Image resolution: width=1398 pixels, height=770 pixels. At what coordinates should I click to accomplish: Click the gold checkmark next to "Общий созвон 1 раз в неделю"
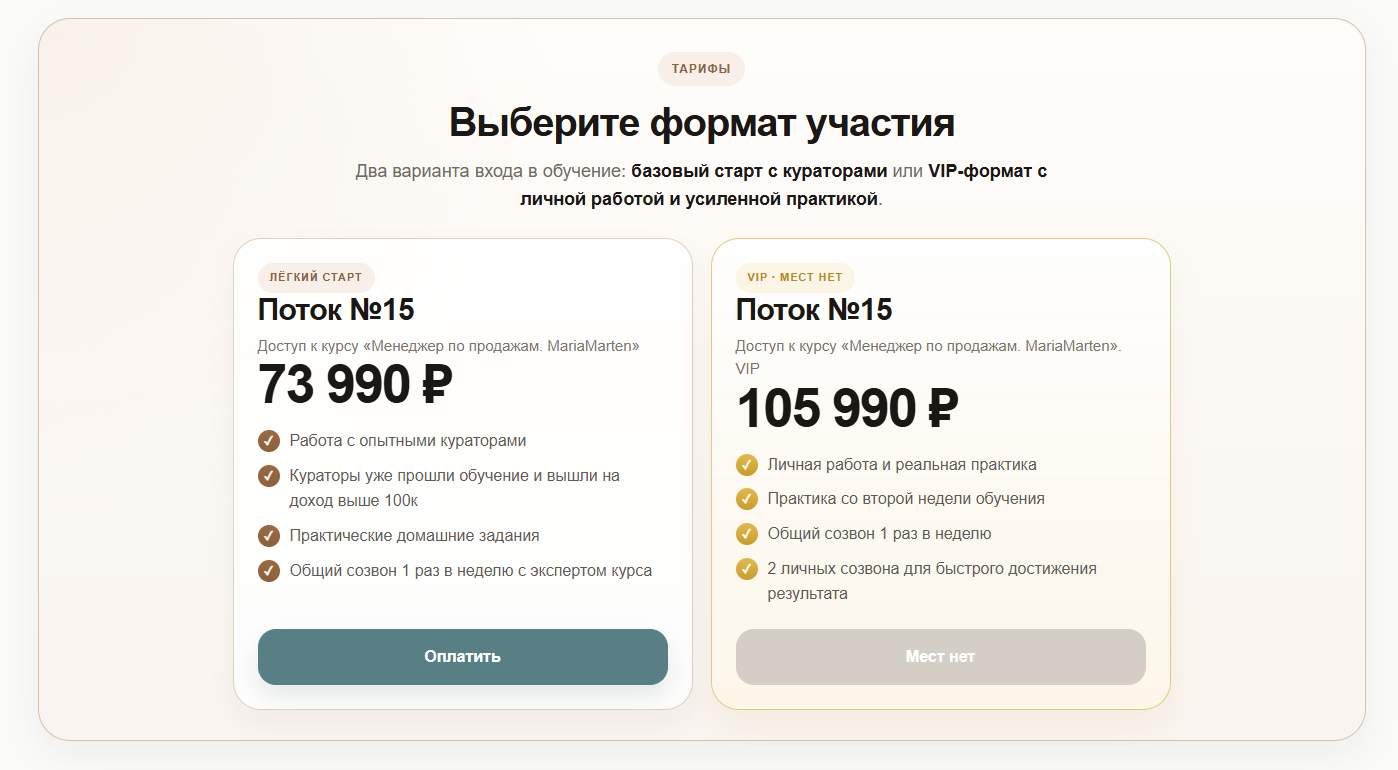[x=747, y=534]
